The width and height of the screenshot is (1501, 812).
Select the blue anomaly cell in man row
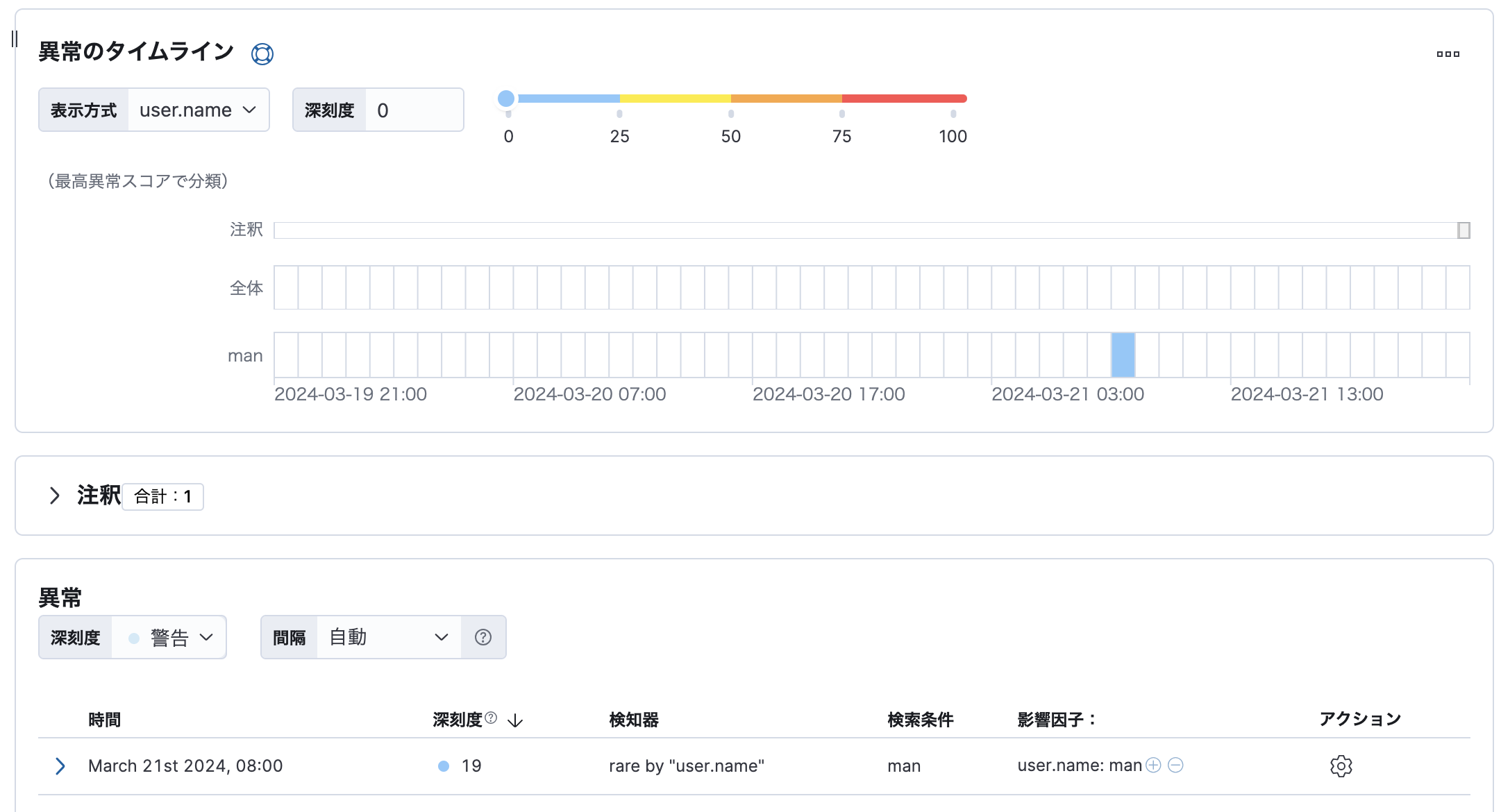[x=1123, y=355]
